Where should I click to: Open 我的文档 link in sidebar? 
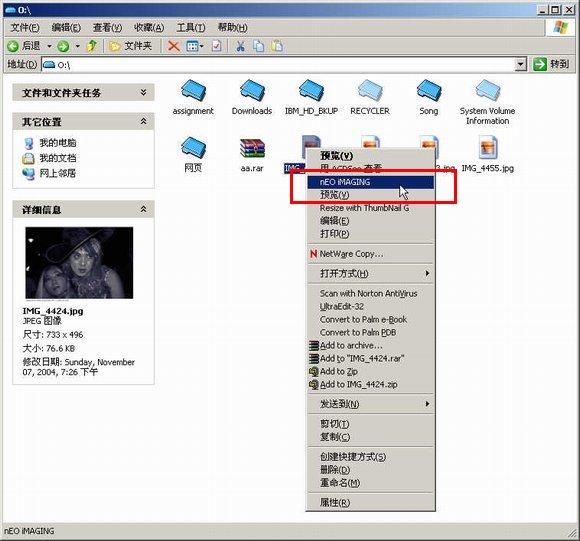(58, 158)
